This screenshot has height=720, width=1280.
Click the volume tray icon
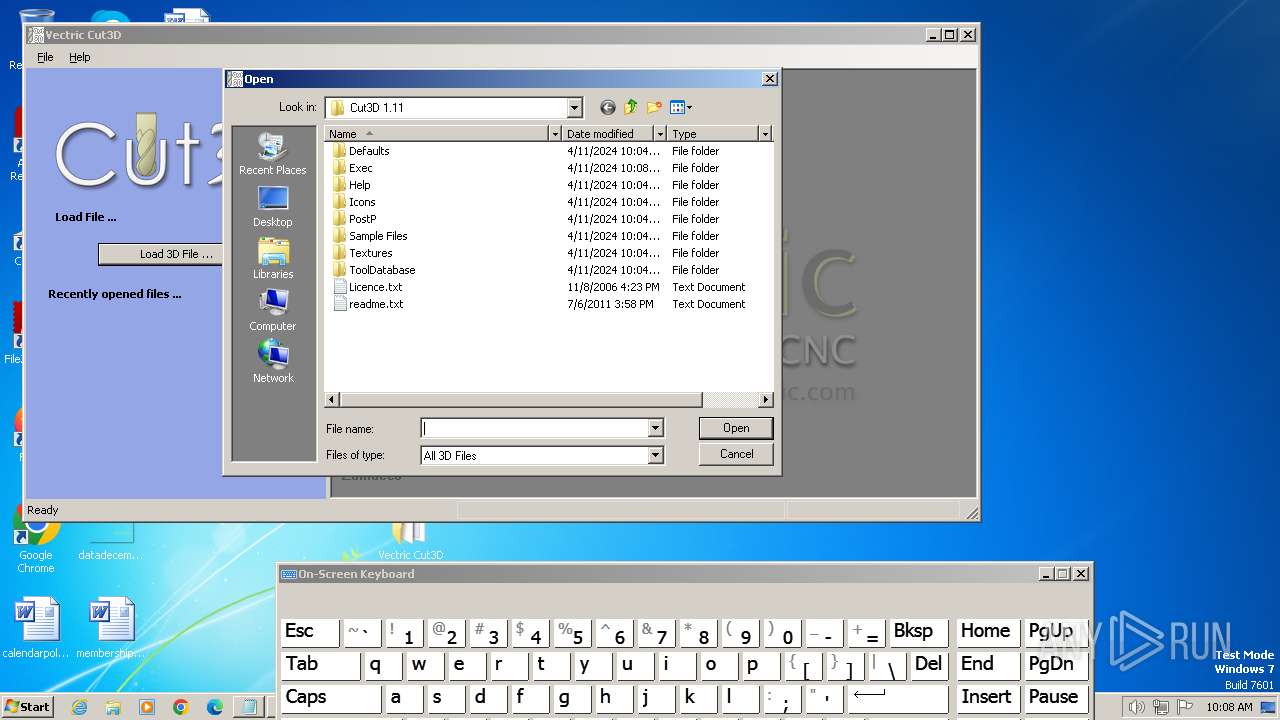(x=1136, y=707)
